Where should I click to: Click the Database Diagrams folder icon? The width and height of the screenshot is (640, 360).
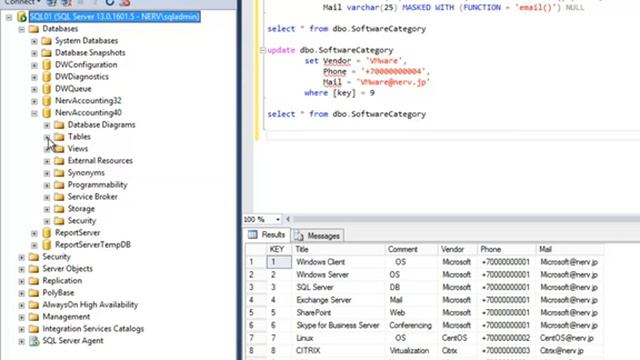(x=59, y=125)
